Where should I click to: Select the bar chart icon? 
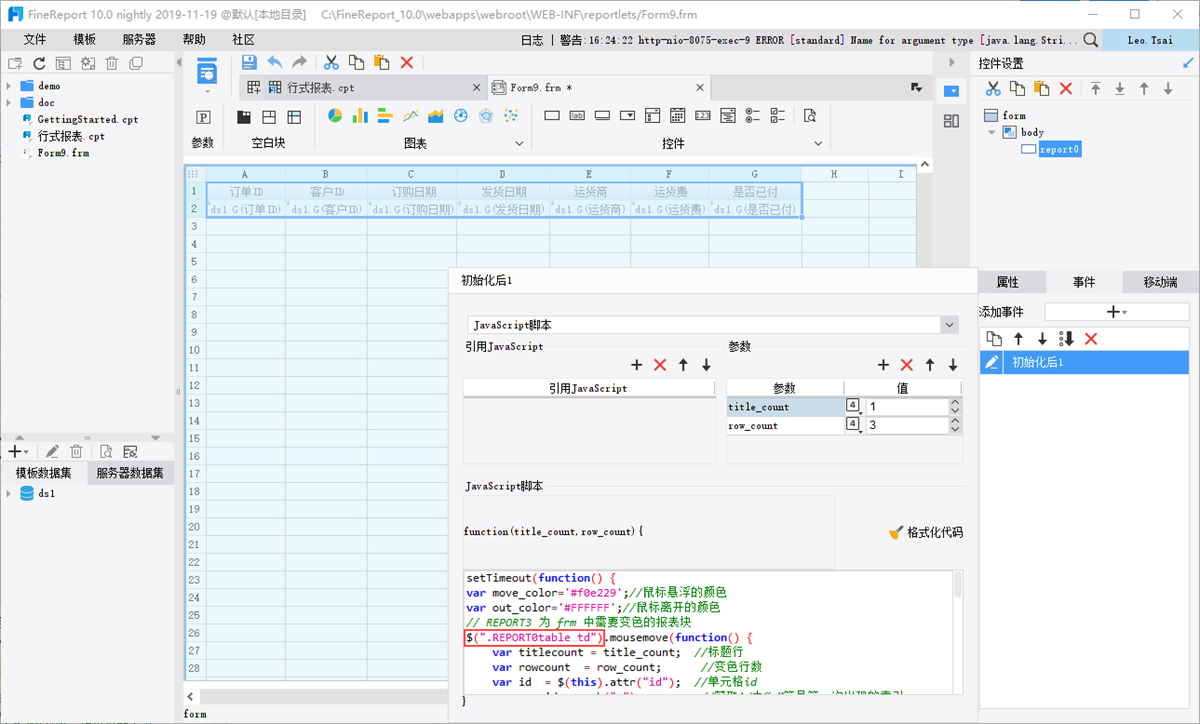tap(360, 116)
